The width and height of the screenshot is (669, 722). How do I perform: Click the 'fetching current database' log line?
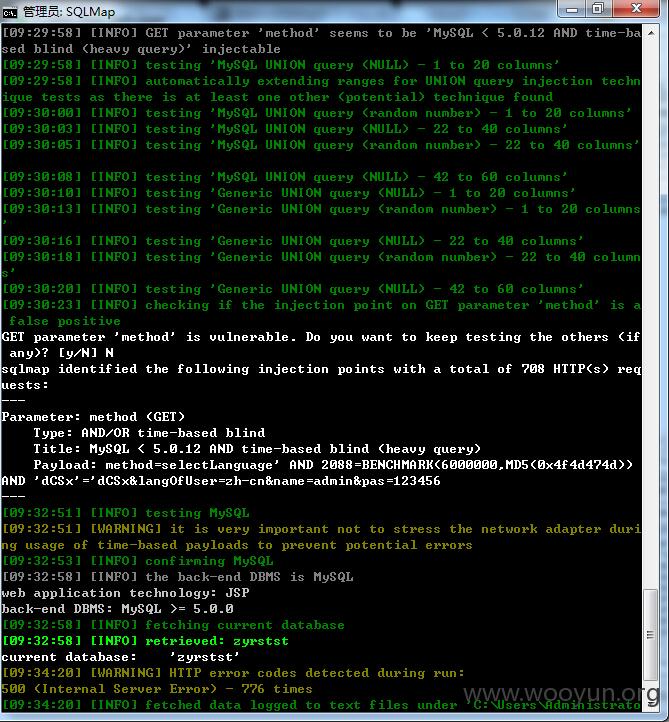[x=173, y=625]
